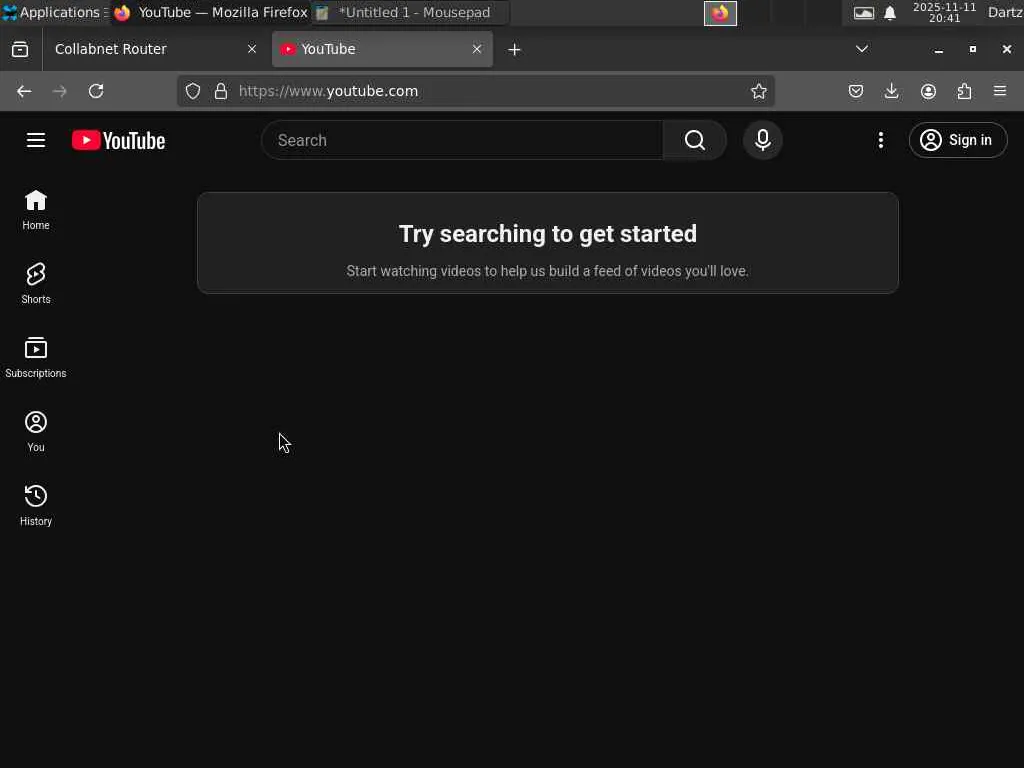Go to Home in the sidebar
Image resolution: width=1024 pixels, height=768 pixels.
(x=36, y=210)
